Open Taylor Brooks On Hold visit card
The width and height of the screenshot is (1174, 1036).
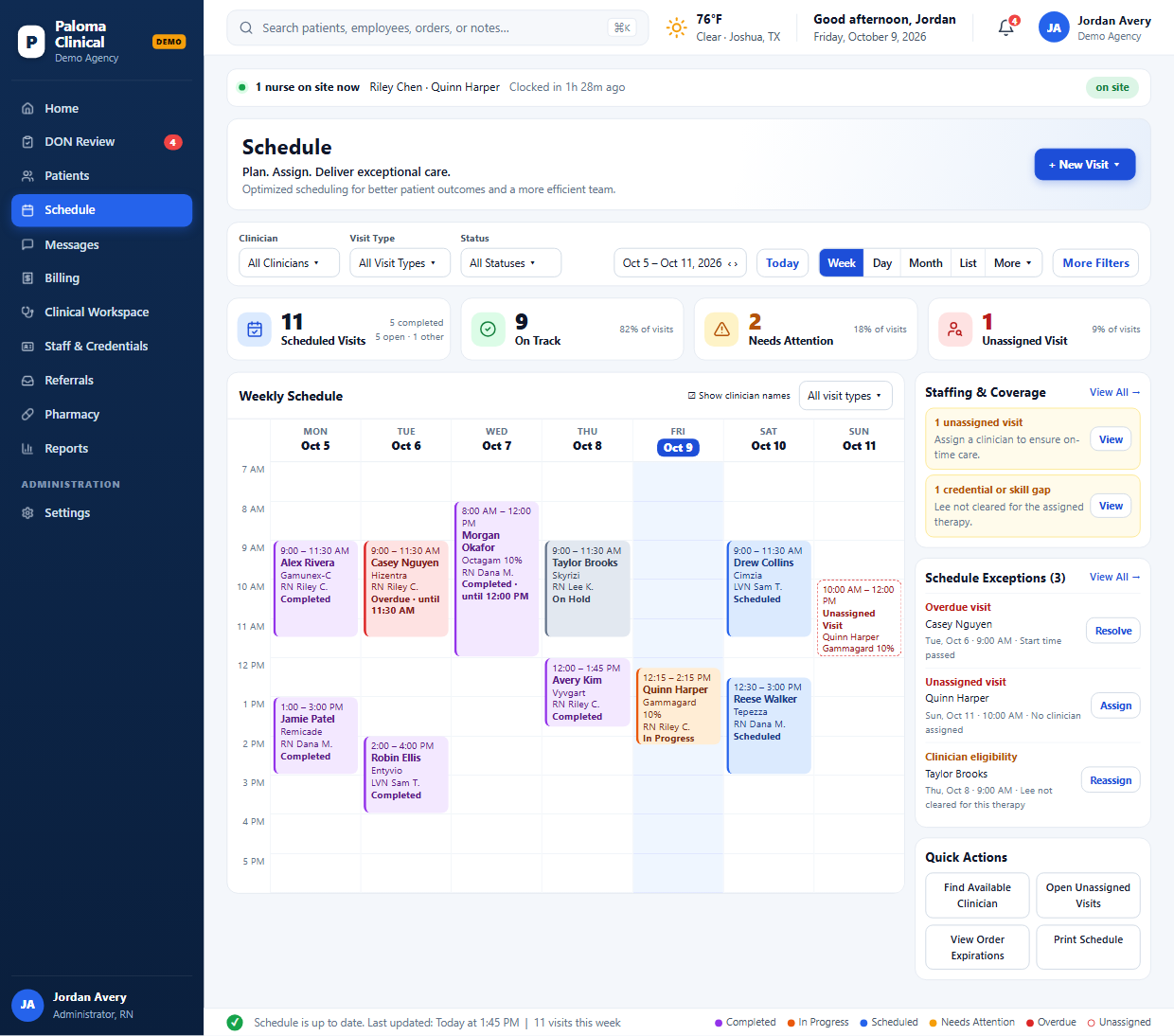pyautogui.click(x=587, y=588)
